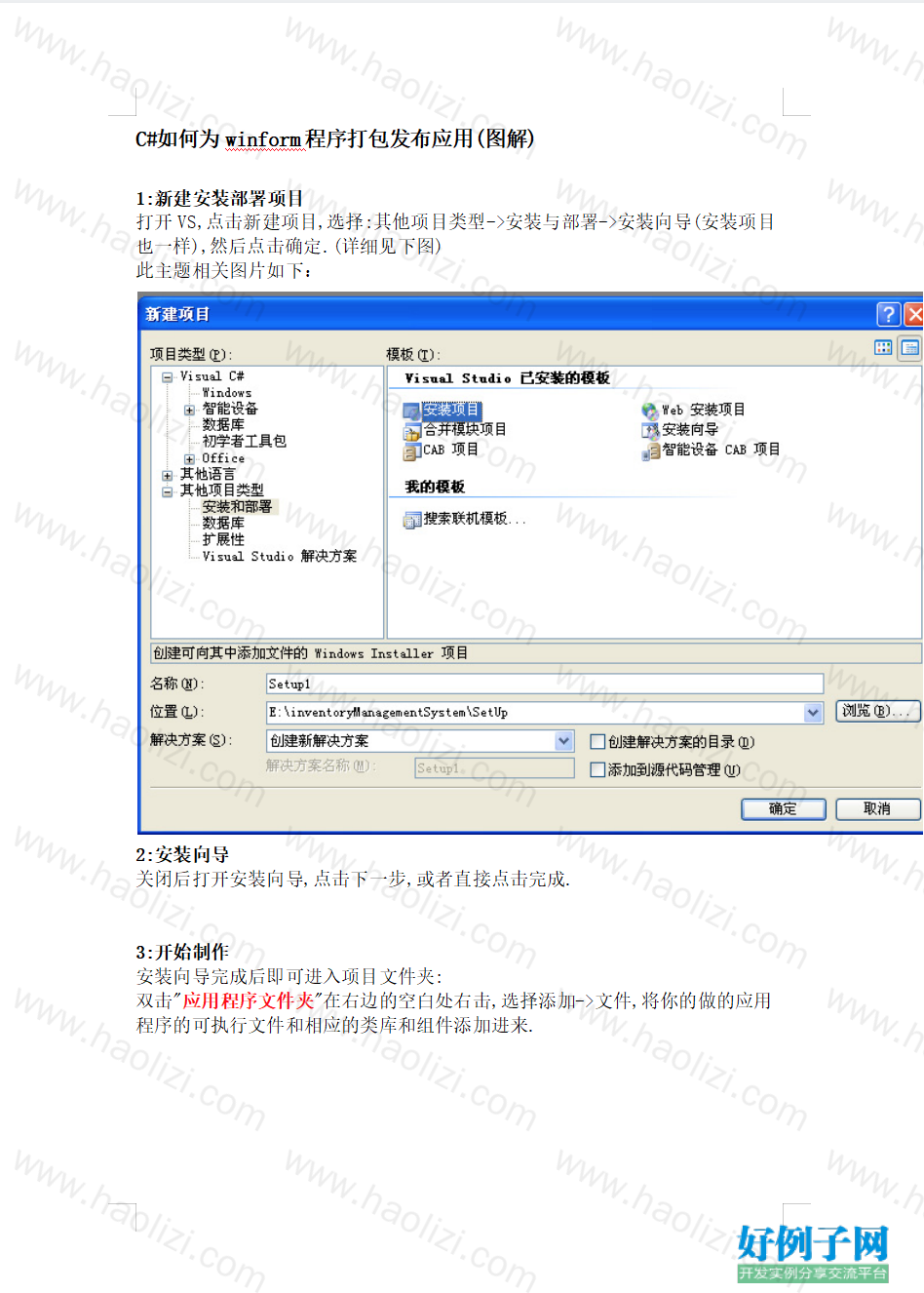This screenshot has height=1293, width=924.
Task: Click the 浏览 browse button
Action: pyautogui.click(x=878, y=711)
